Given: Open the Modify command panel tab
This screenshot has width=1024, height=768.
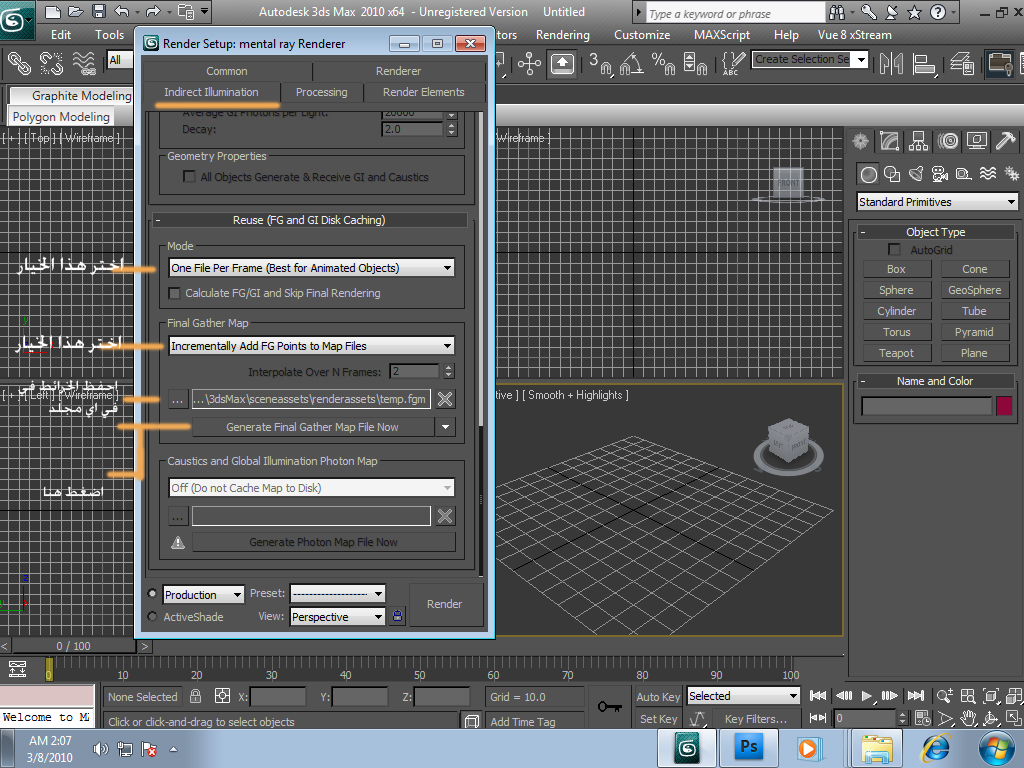Looking at the screenshot, I should [889, 140].
